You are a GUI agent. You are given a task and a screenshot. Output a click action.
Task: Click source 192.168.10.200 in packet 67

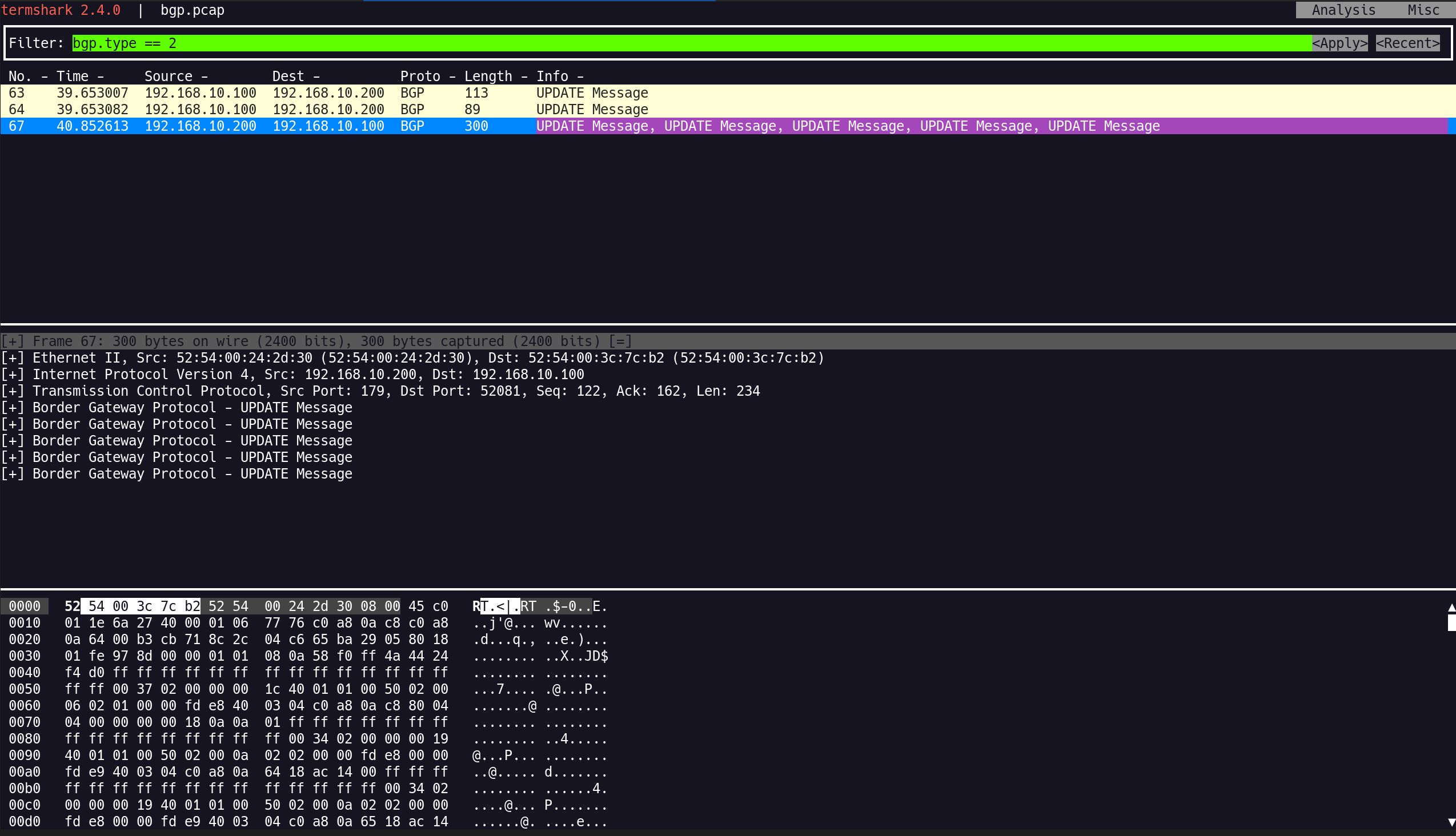(200, 126)
